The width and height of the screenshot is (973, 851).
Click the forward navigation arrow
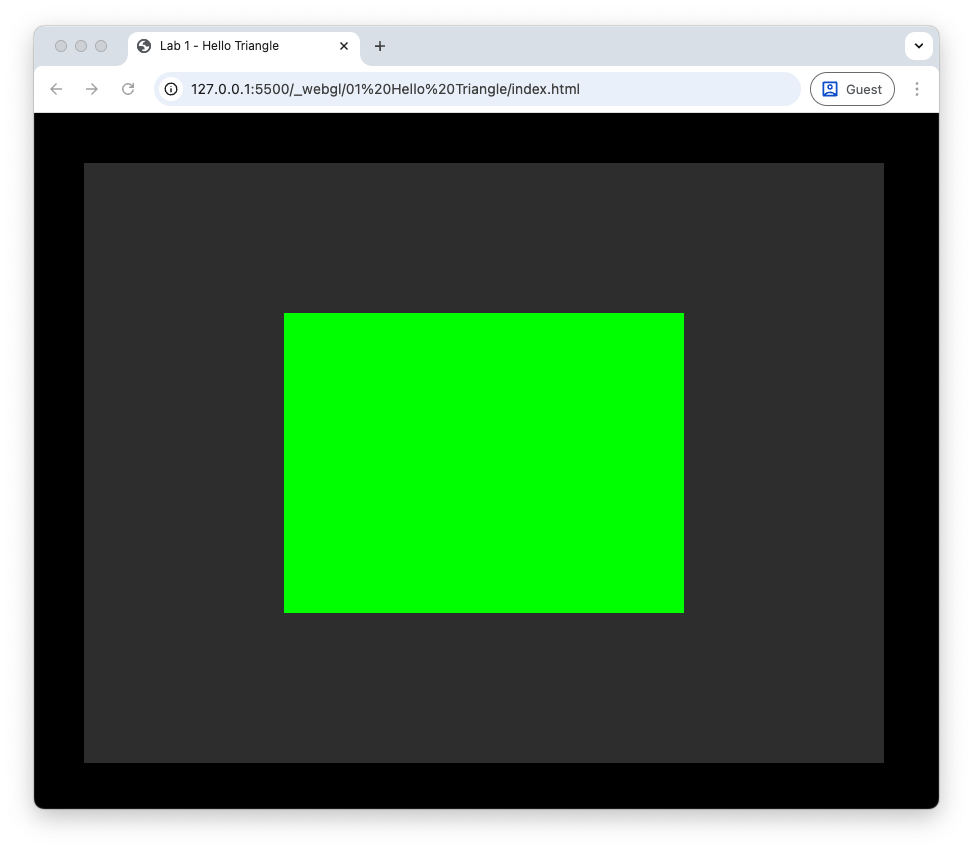[x=92, y=89]
